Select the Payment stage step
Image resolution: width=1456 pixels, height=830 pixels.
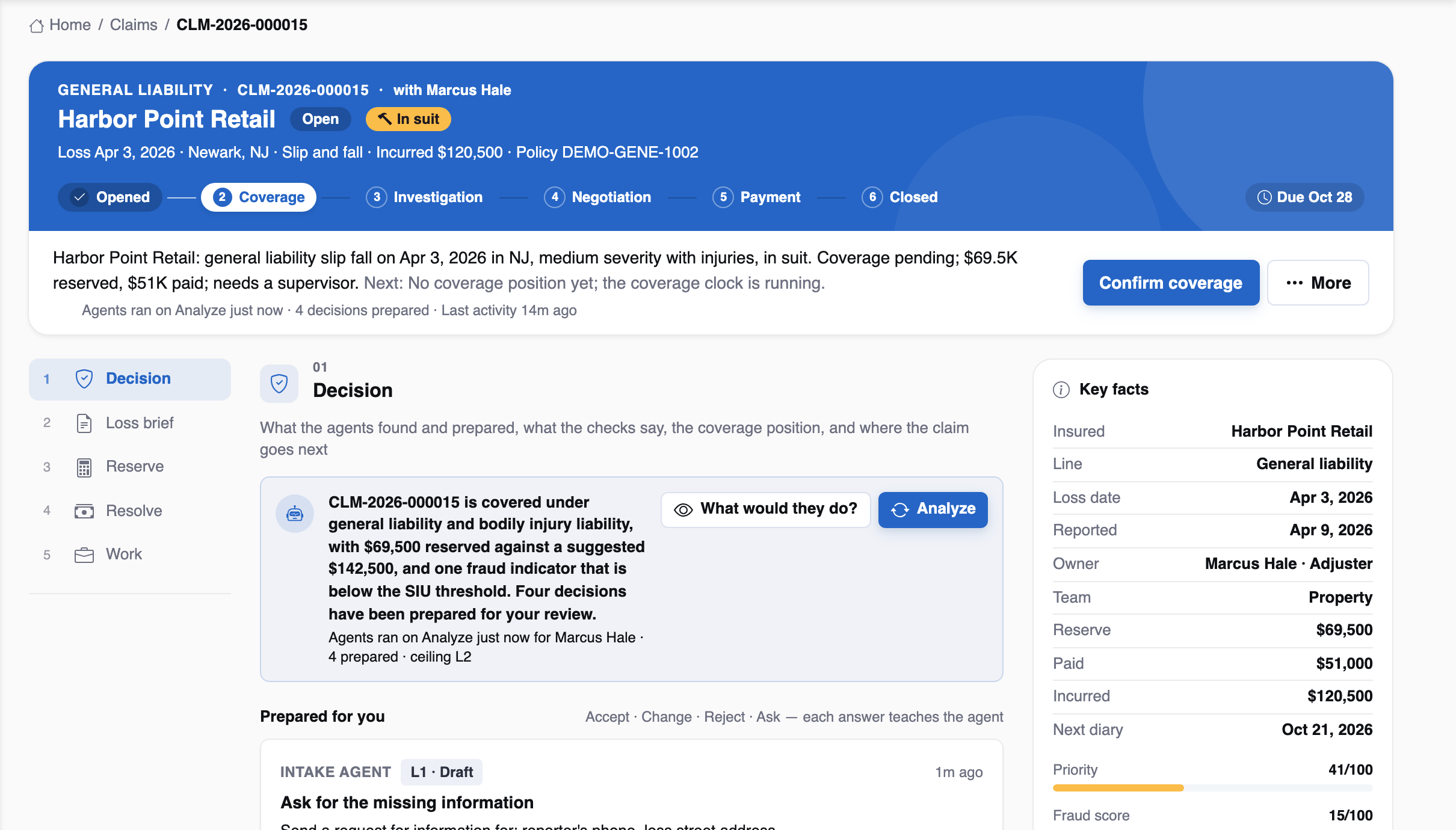point(757,197)
